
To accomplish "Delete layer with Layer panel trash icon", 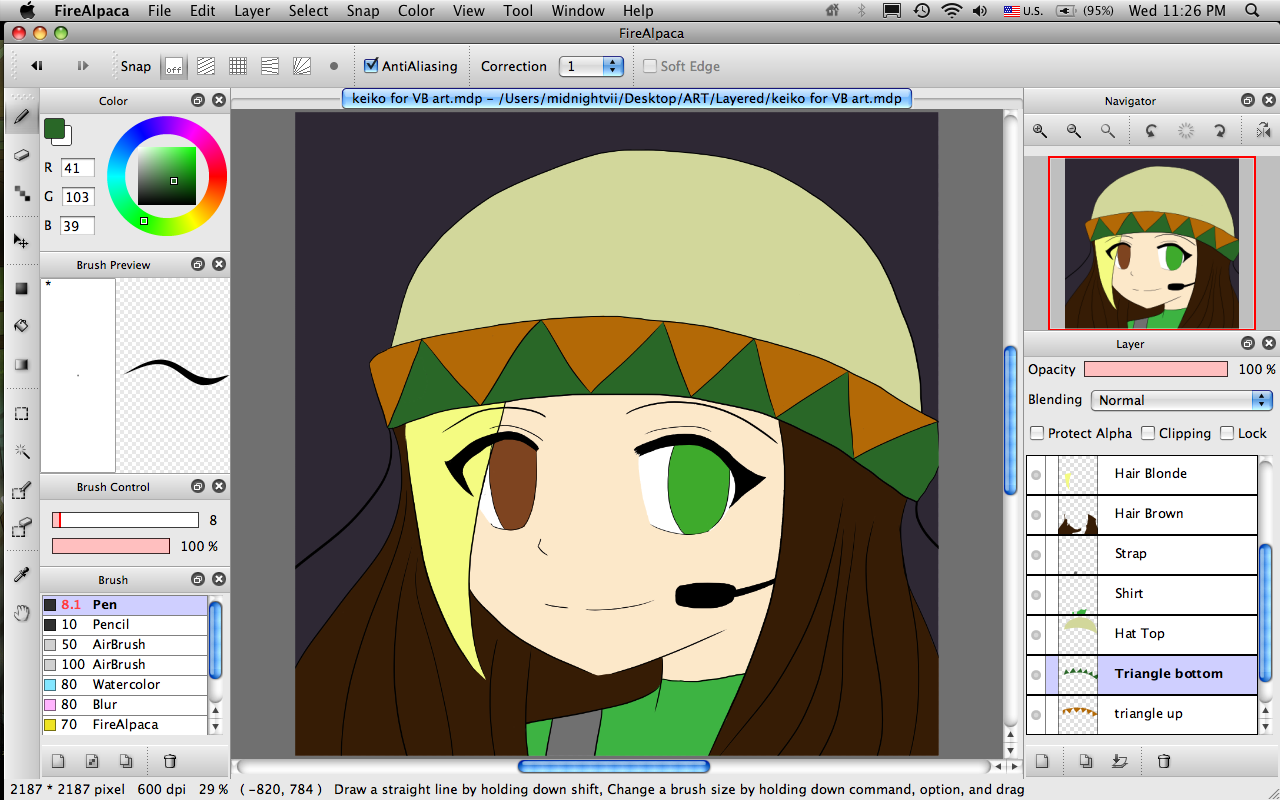I will pyautogui.click(x=1164, y=762).
